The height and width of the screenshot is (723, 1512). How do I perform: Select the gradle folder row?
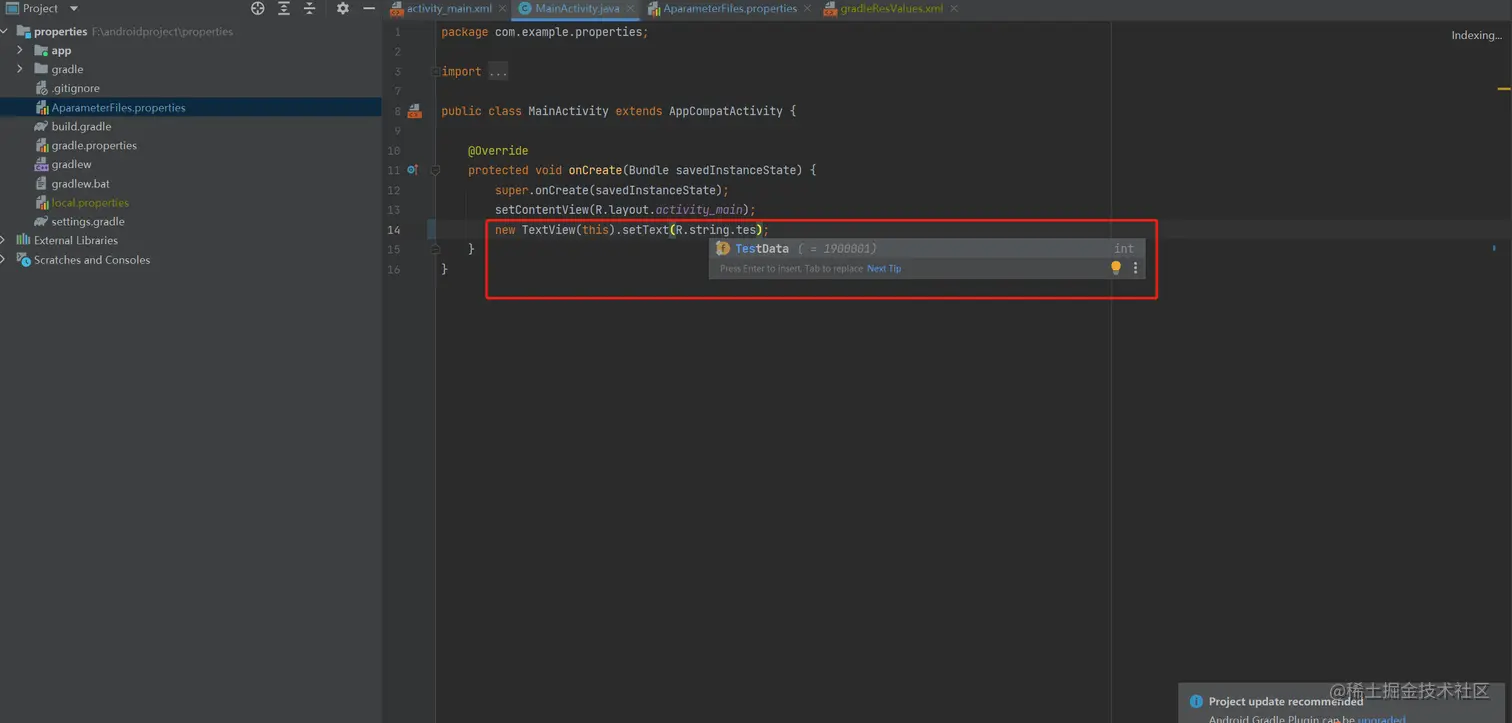191,69
